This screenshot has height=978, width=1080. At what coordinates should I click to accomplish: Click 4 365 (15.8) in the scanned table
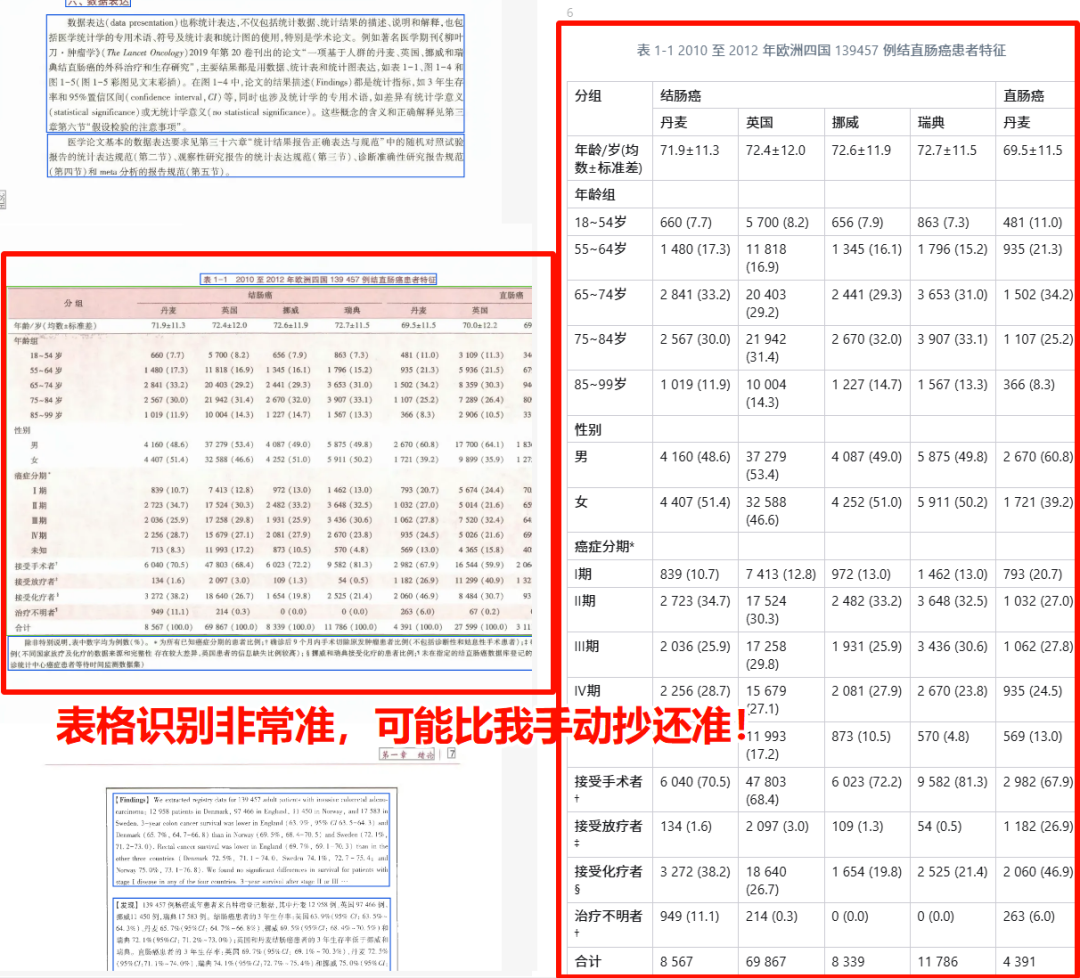[480, 550]
